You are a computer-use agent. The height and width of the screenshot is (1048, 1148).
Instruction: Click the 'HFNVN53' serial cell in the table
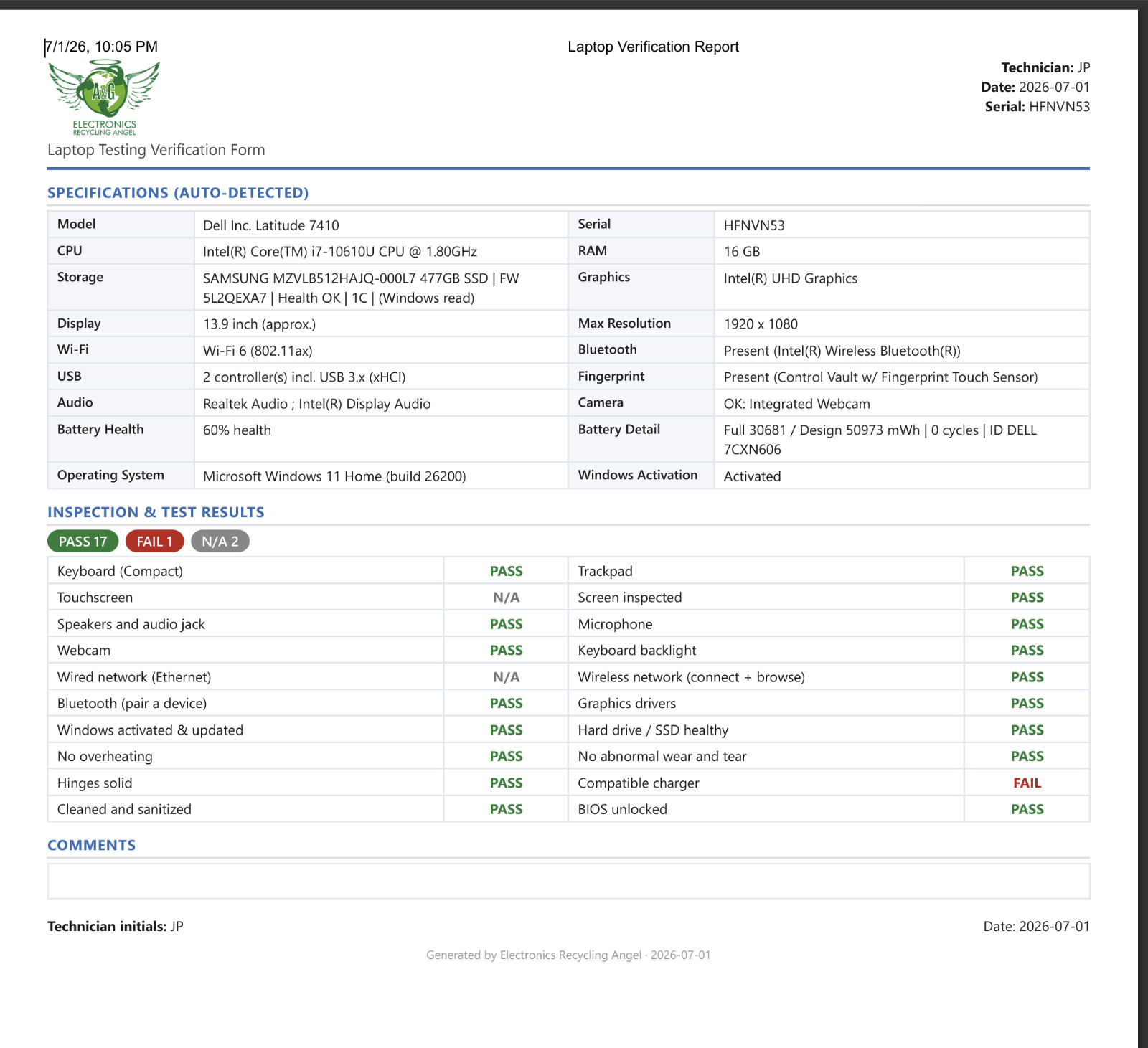click(754, 225)
